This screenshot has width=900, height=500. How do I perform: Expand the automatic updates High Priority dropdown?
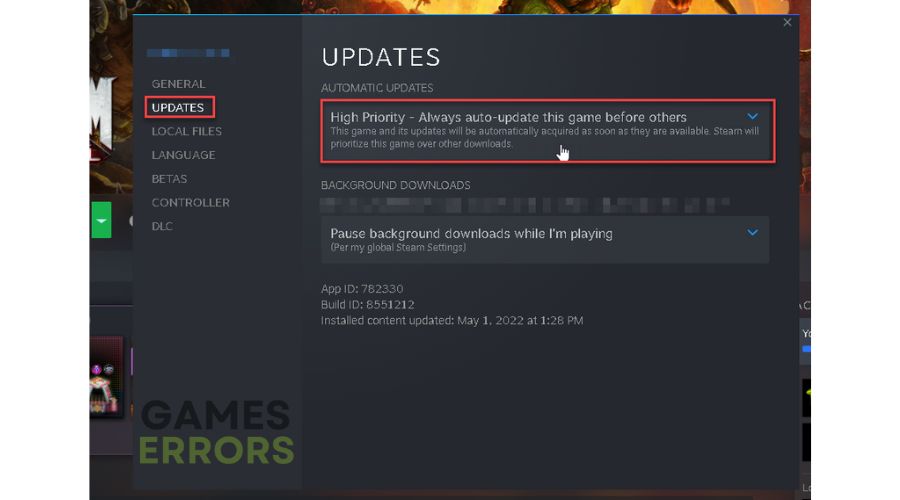[548, 131]
